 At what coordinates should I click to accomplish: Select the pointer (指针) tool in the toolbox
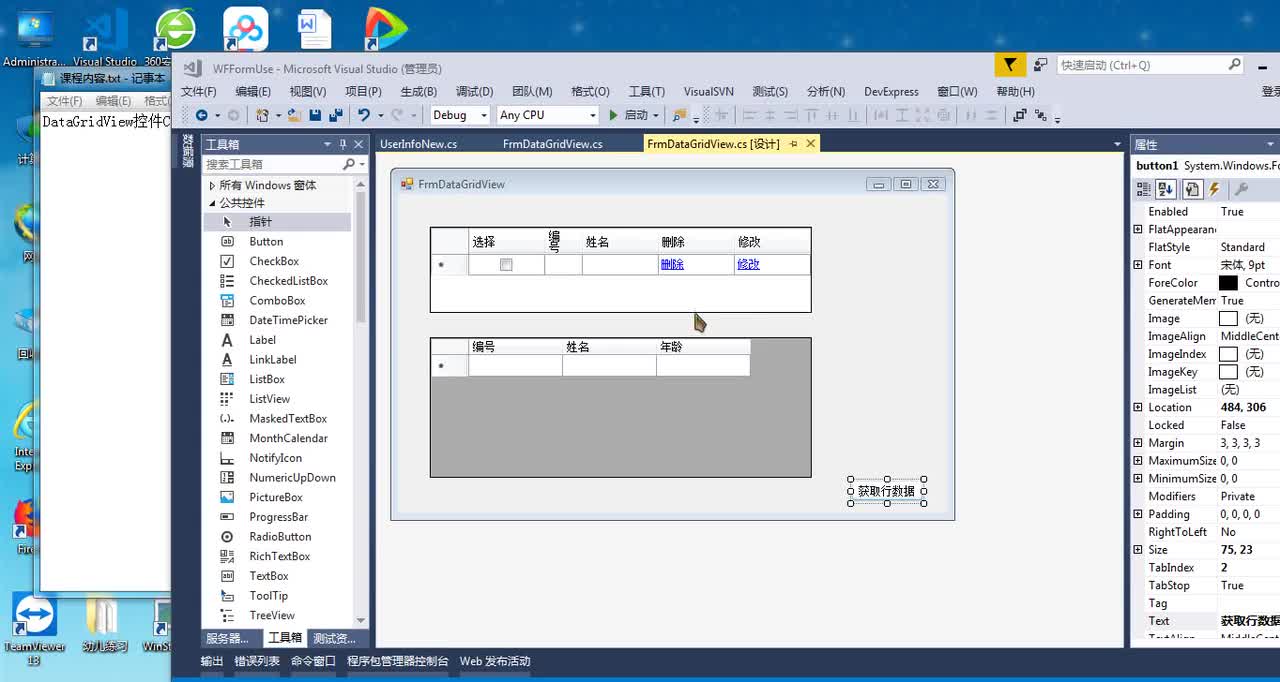click(x=277, y=222)
